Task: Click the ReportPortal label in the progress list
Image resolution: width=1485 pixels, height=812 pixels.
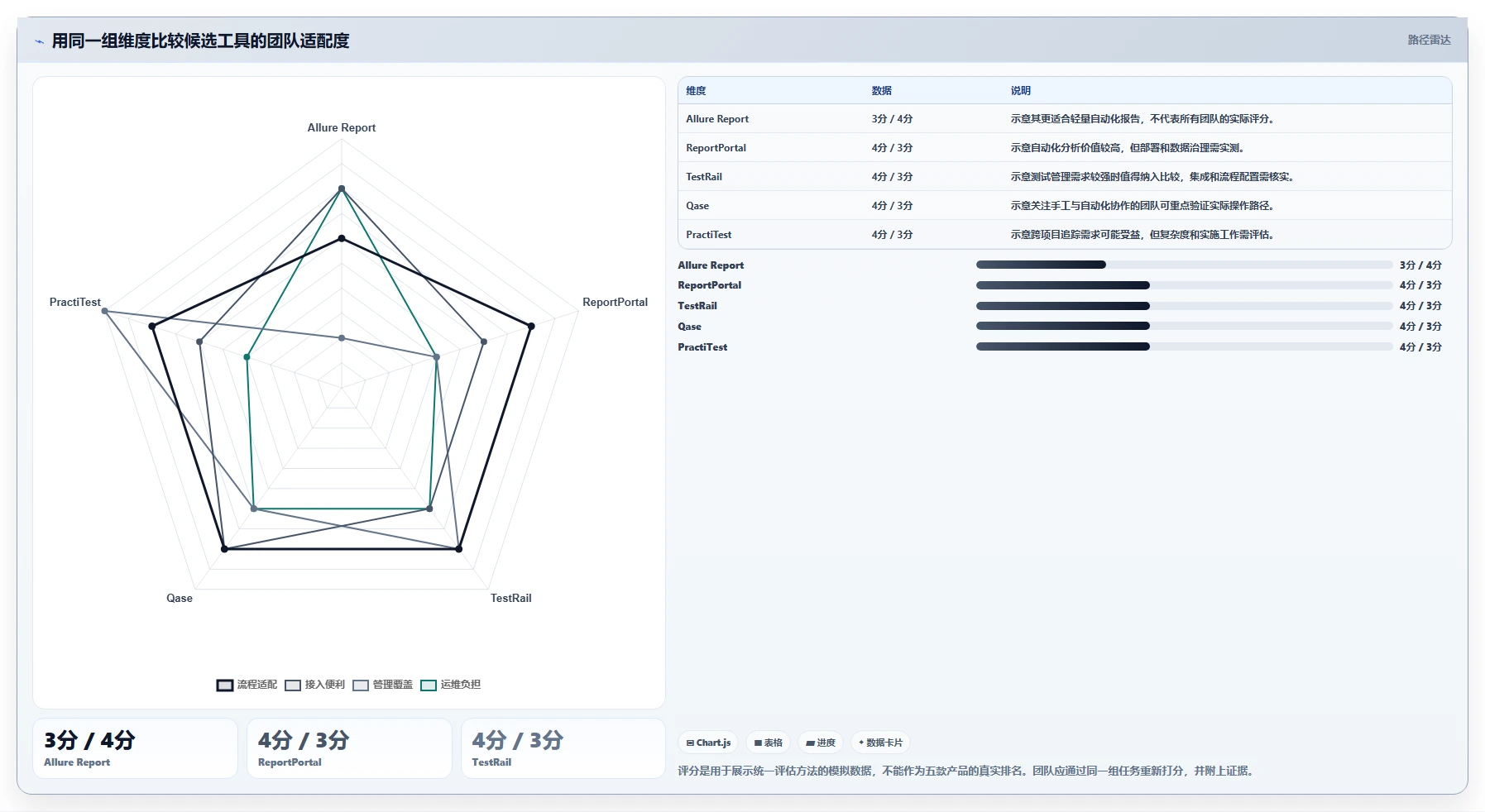Action: pyautogui.click(x=709, y=285)
